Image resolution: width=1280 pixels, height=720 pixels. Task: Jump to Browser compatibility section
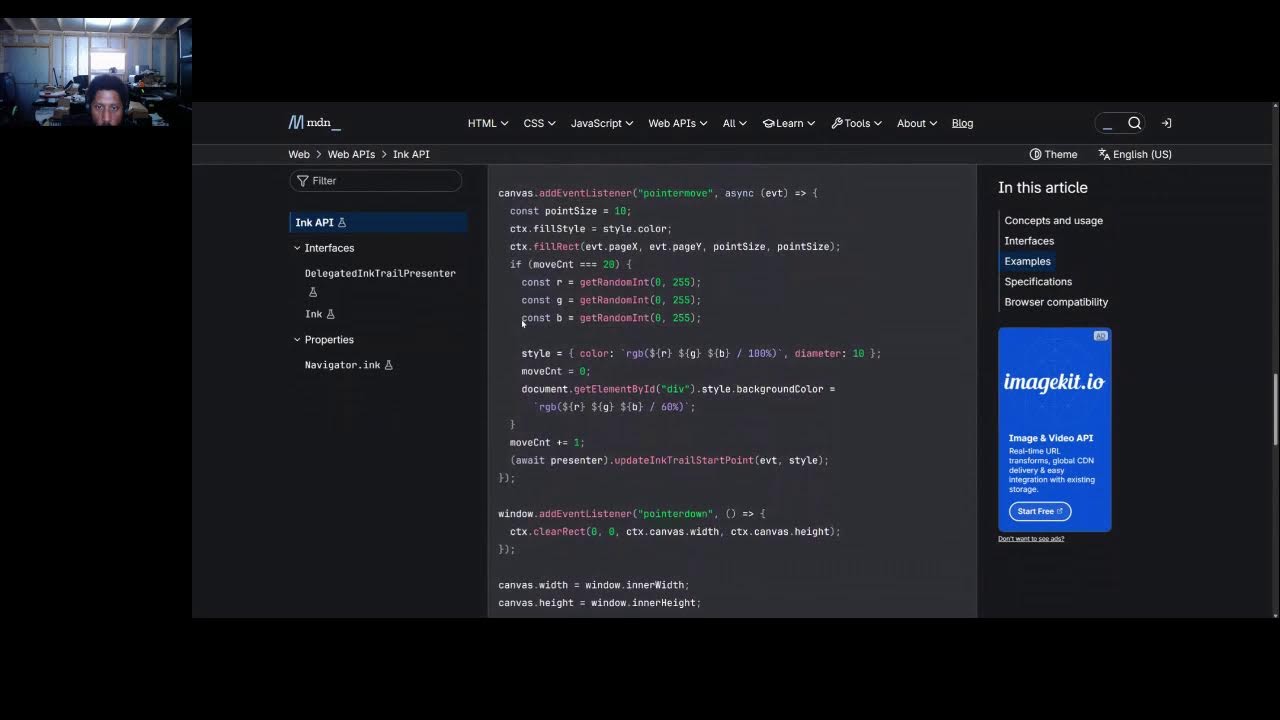point(1056,302)
